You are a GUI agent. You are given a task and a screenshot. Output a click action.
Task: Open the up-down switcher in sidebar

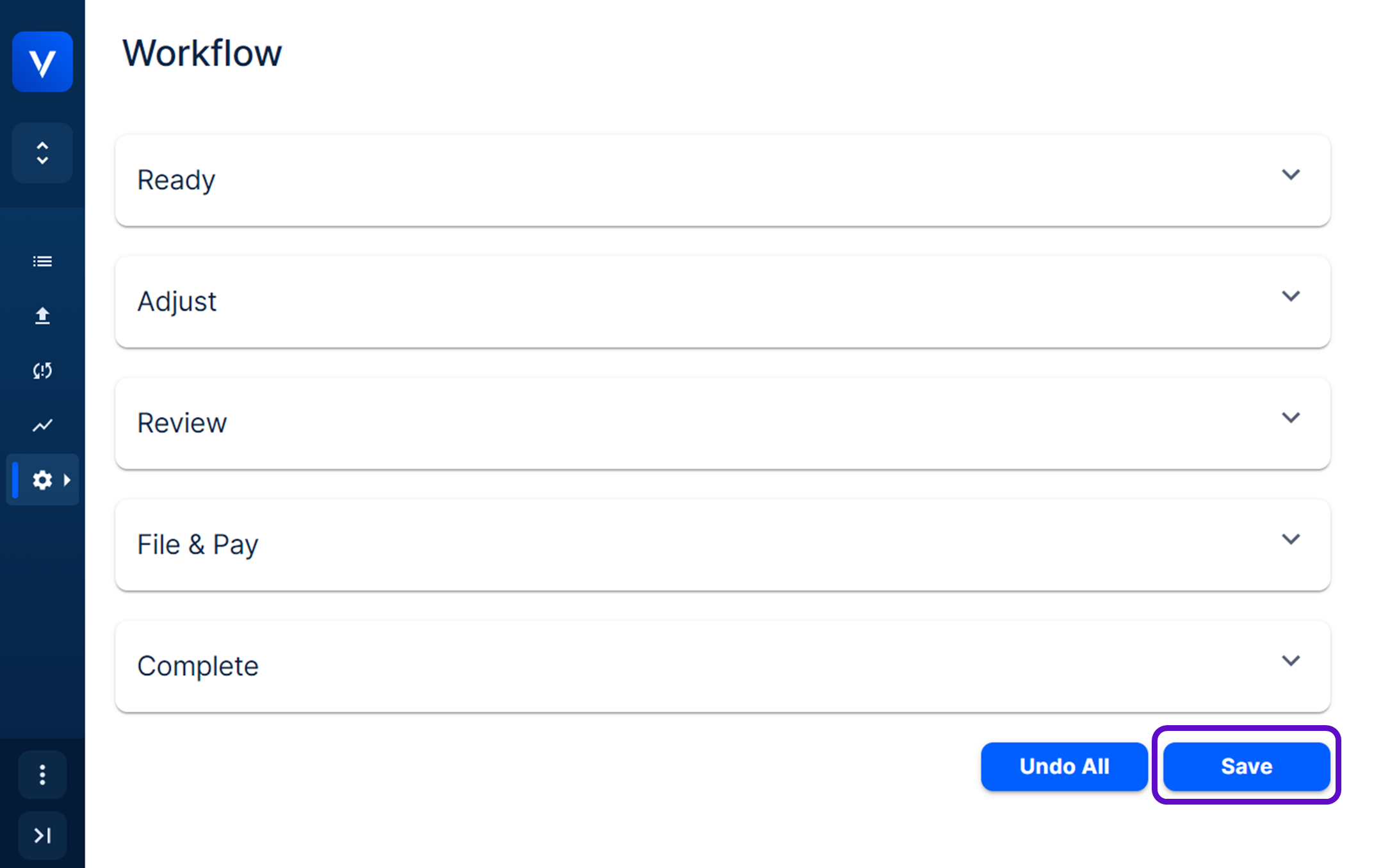click(42, 153)
